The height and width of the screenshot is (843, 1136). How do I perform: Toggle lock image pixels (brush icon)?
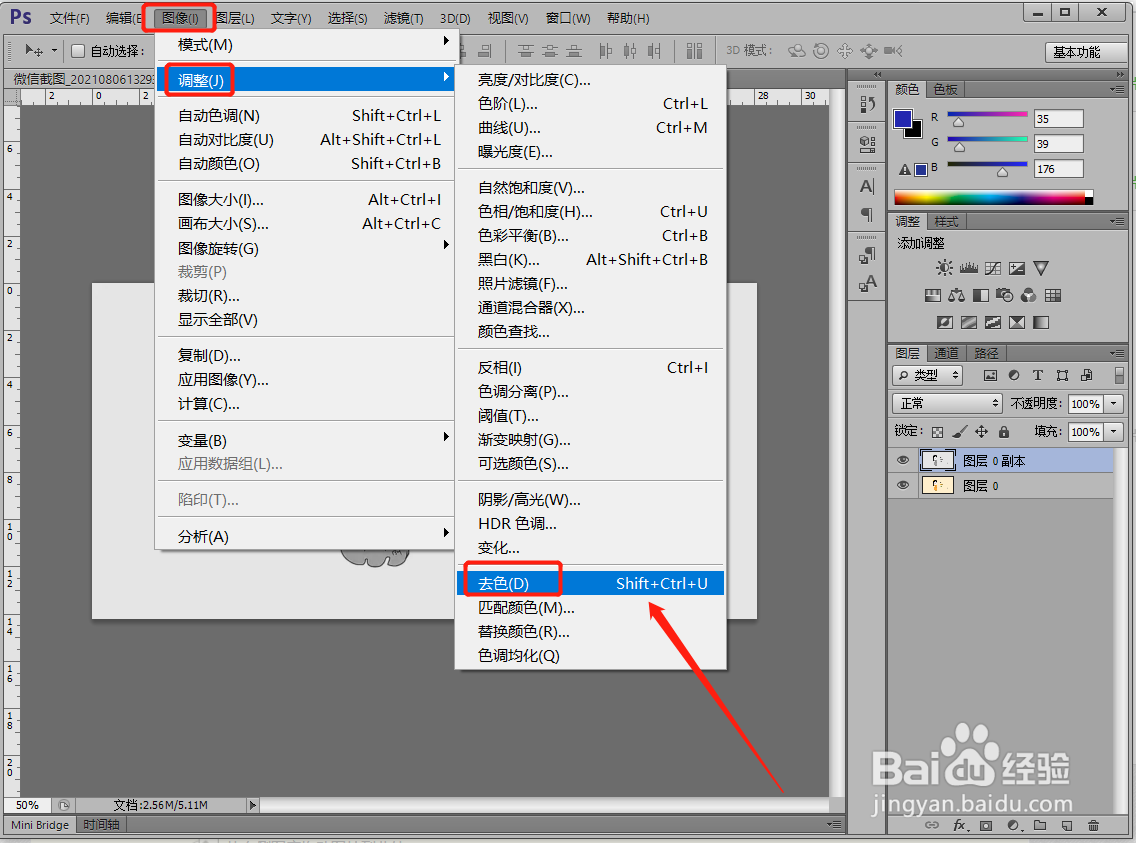pos(959,432)
